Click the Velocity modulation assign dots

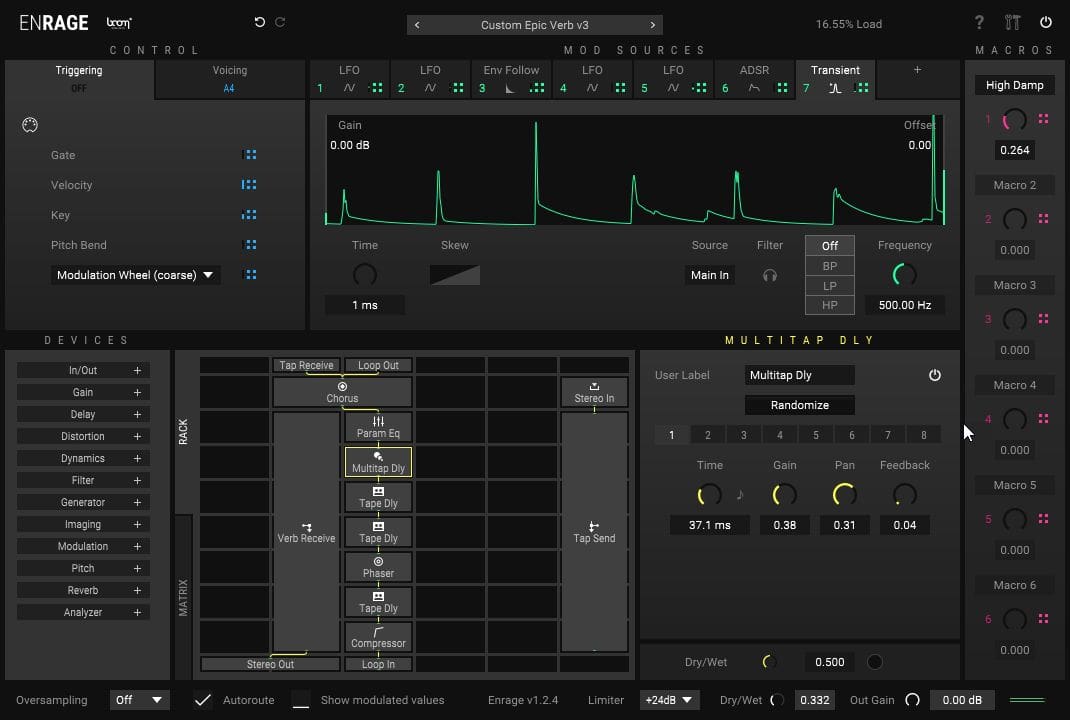[250, 185]
